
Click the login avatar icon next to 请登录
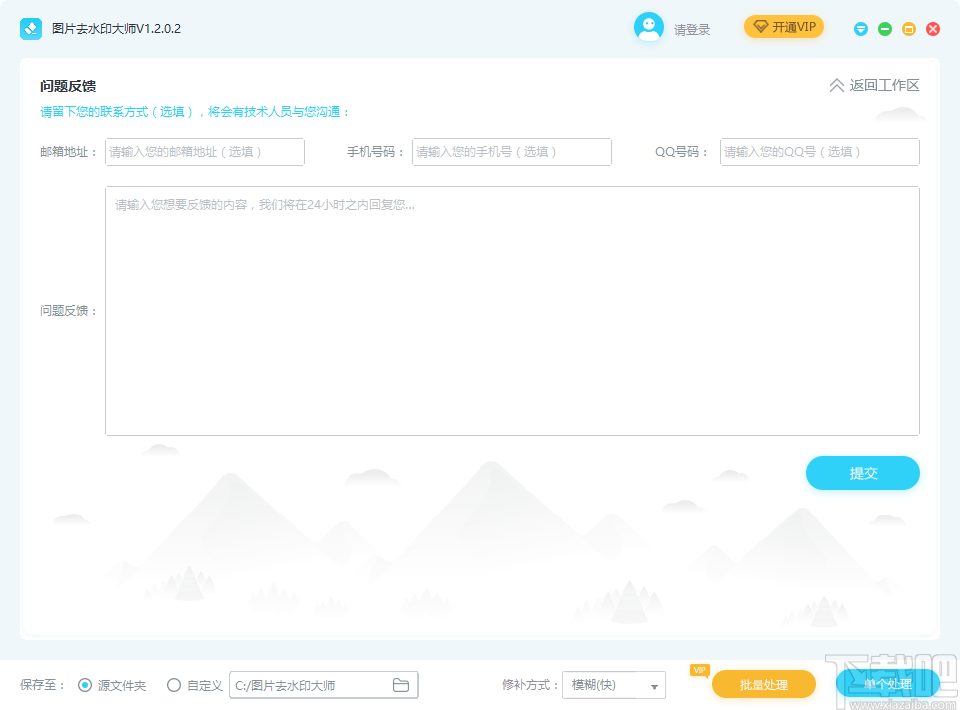tap(648, 27)
